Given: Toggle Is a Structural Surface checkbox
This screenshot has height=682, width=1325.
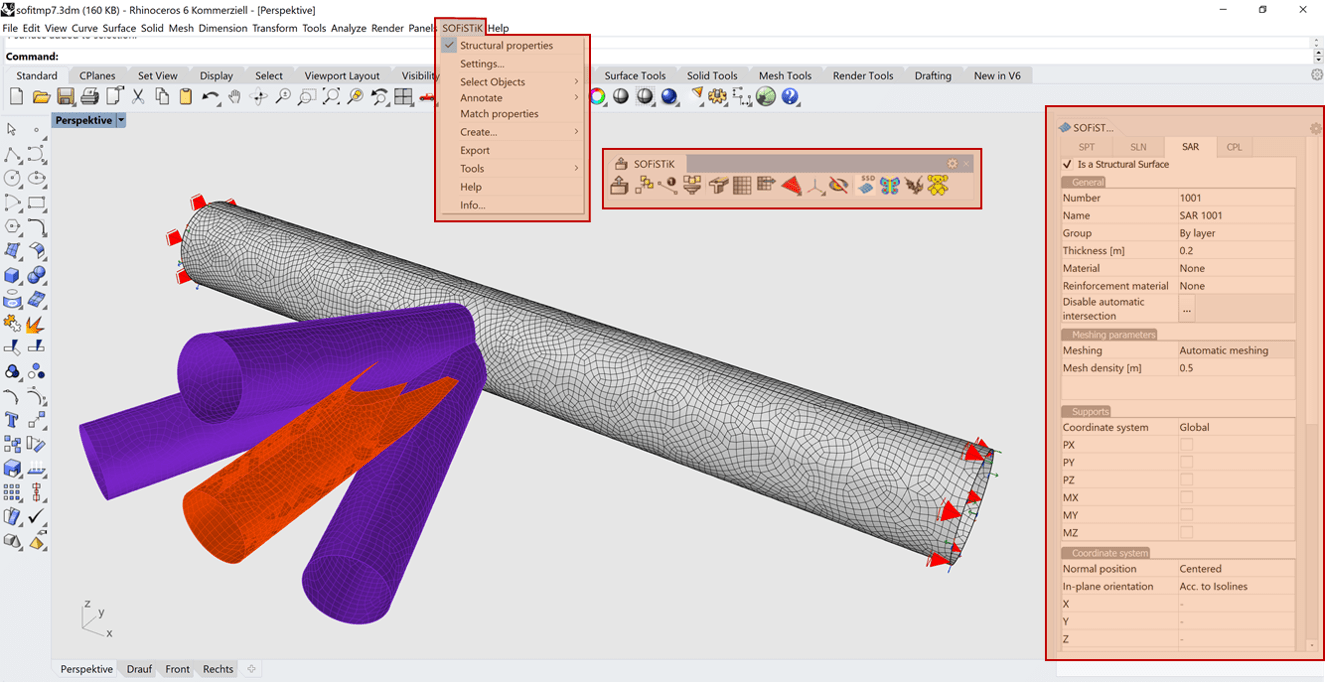Looking at the screenshot, I should click(1067, 164).
